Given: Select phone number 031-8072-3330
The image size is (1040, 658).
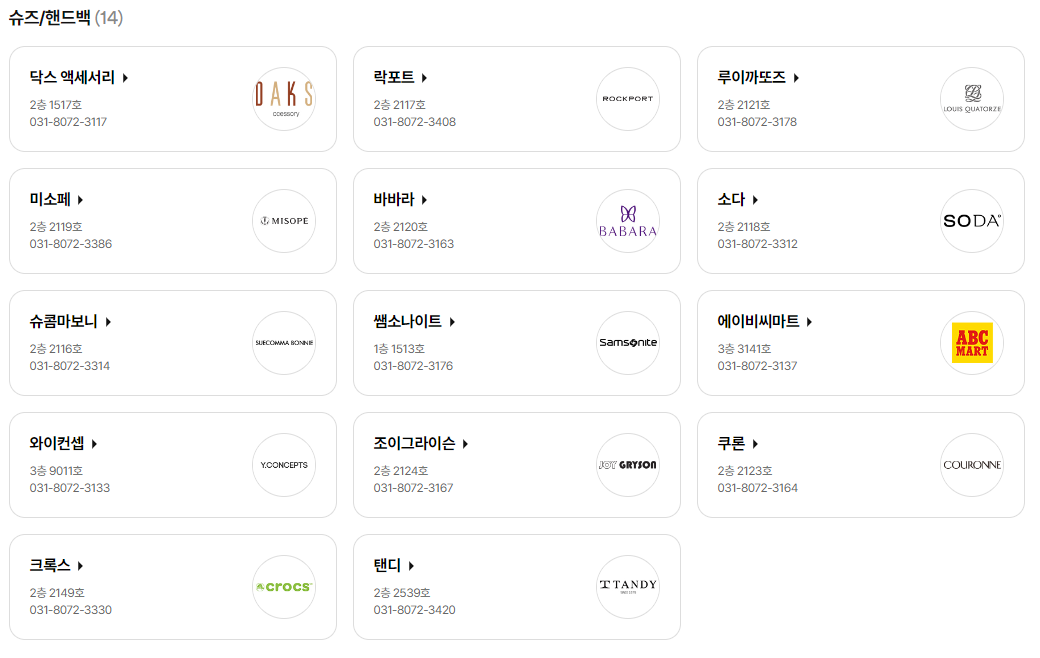Looking at the screenshot, I should coord(71,610).
